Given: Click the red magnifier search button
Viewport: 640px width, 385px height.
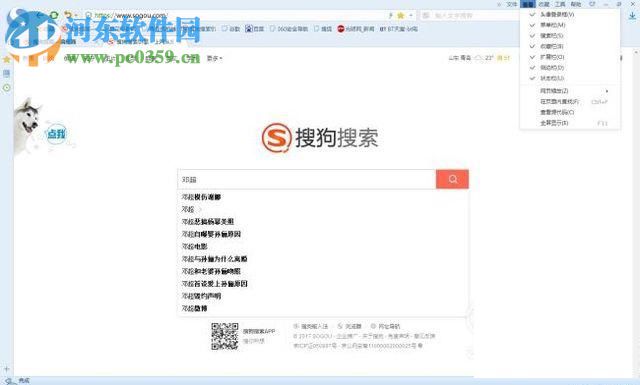Looking at the screenshot, I should (x=452, y=179).
